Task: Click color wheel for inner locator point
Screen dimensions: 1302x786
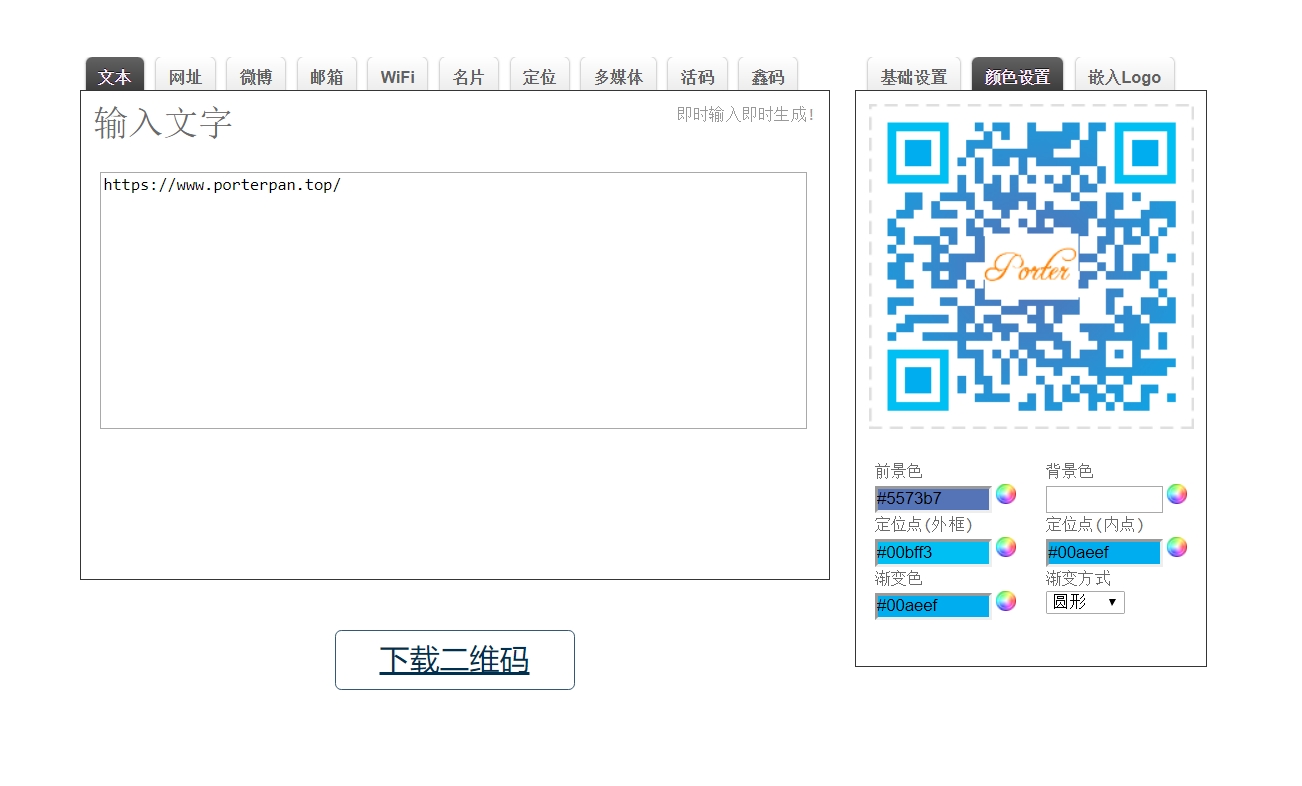Action: pyautogui.click(x=1177, y=547)
